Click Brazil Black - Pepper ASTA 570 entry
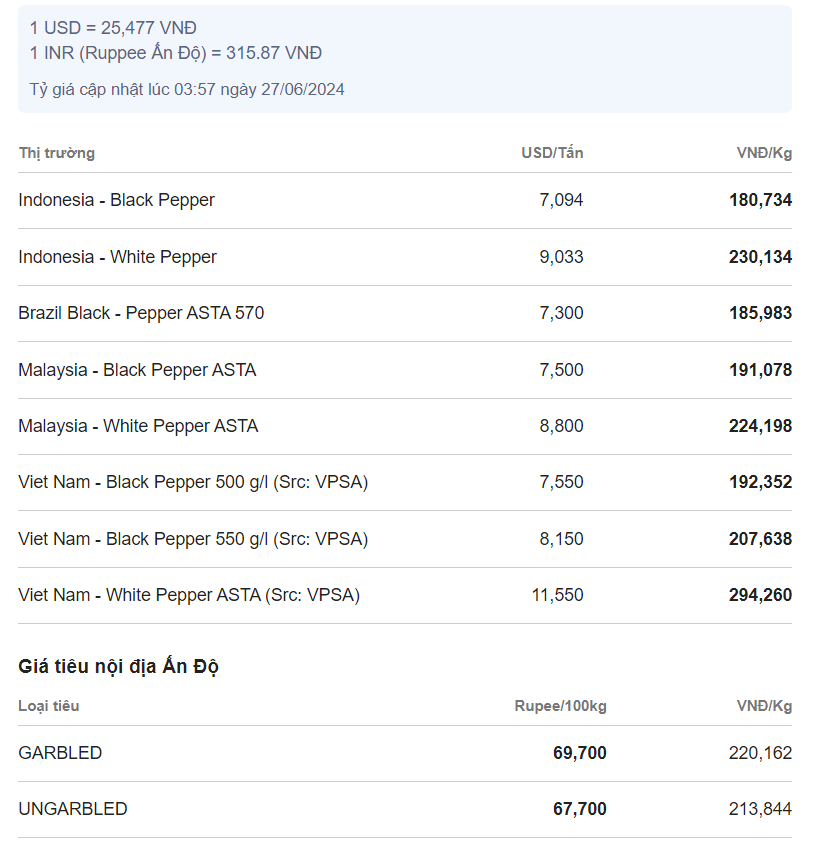Viewport: 819px width, 843px height. [x=141, y=313]
